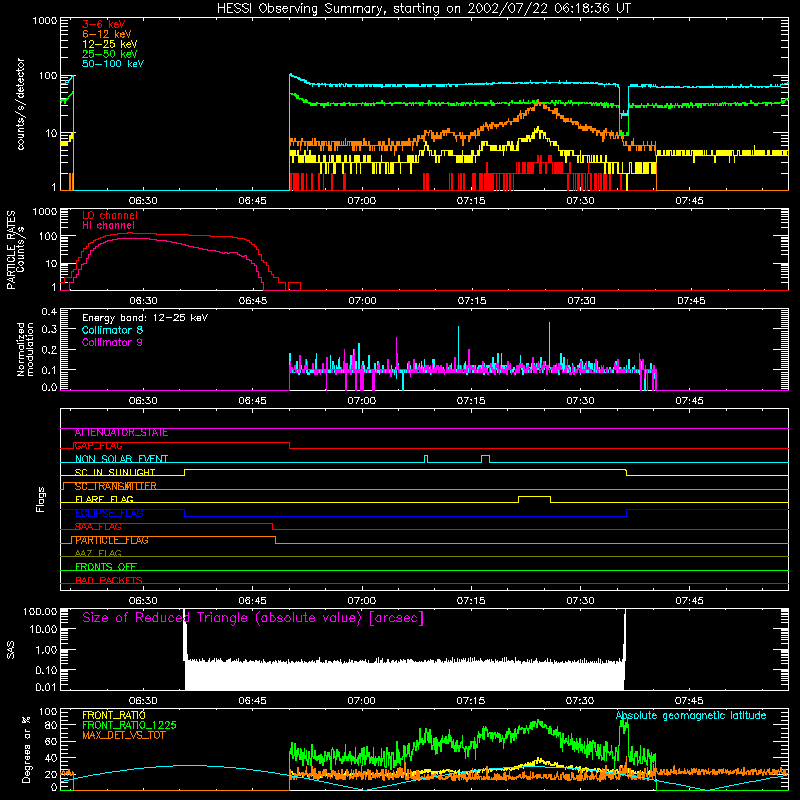Click the SC_TRANSMITTER flag label
Screen dimensions: 800x800
point(115,486)
